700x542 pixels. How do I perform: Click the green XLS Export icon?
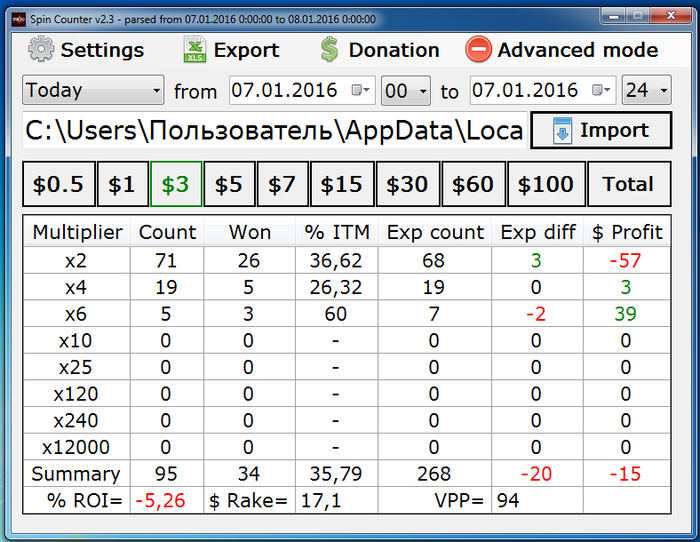195,50
